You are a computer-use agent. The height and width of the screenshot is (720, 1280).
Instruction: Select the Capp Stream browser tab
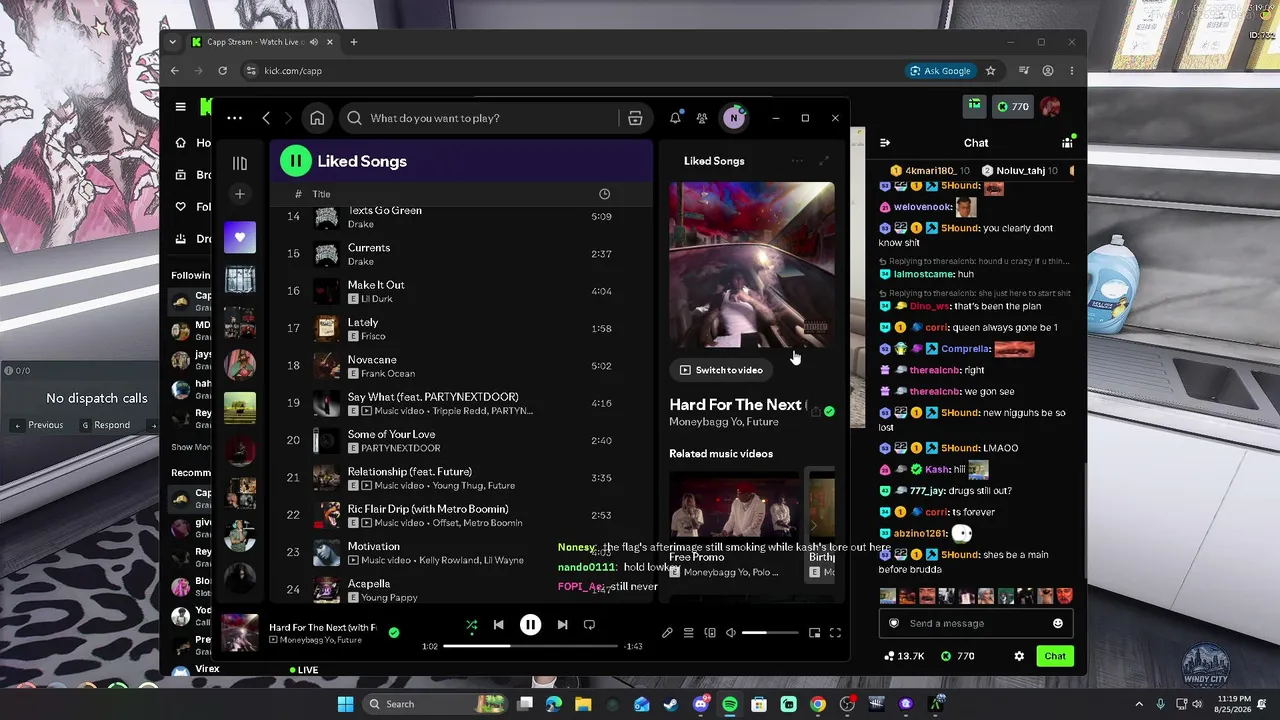pos(263,42)
